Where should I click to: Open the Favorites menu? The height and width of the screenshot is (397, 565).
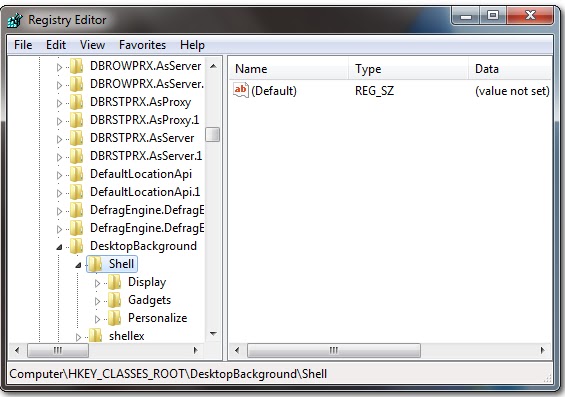pos(142,45)
